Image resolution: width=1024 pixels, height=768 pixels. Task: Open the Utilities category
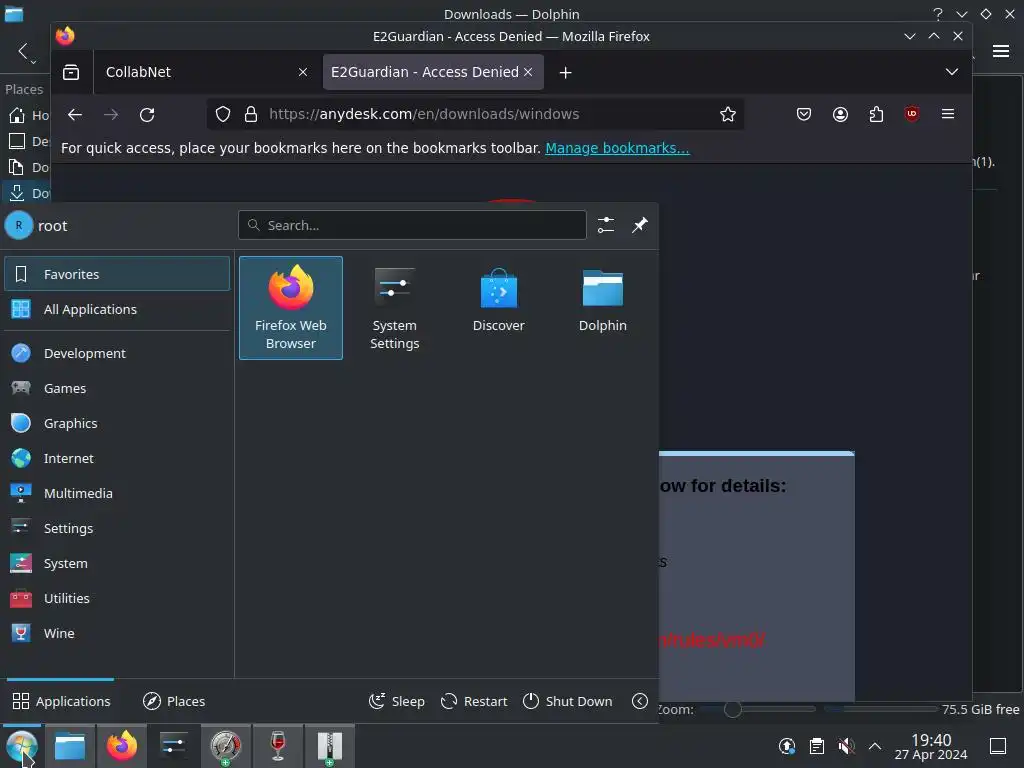coord(117,598)
